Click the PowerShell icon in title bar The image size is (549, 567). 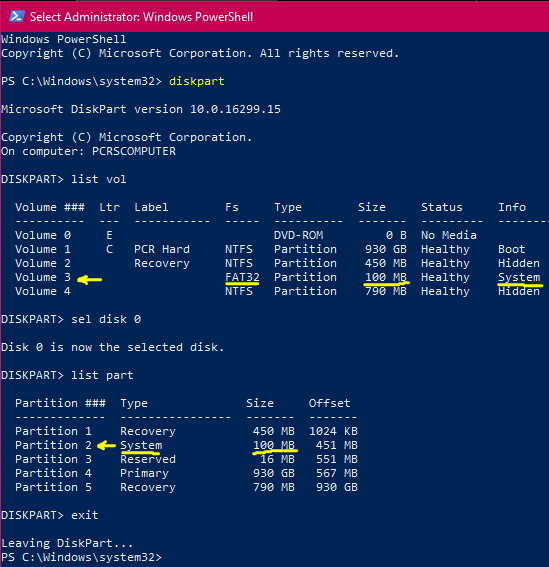click(x=17, y=17)
